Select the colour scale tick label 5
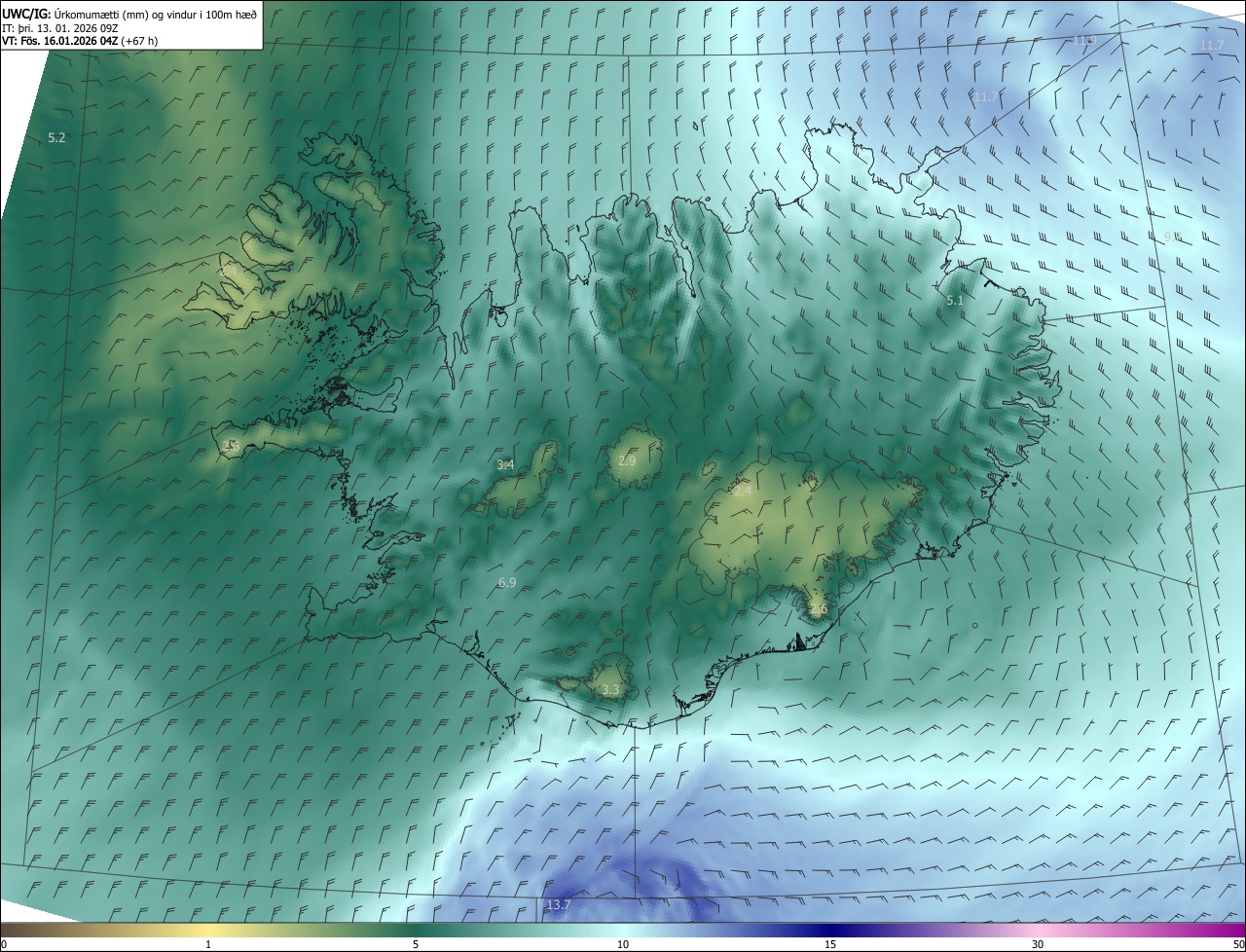The height and width of the screenshot is (952, 1246). (416, 944)
